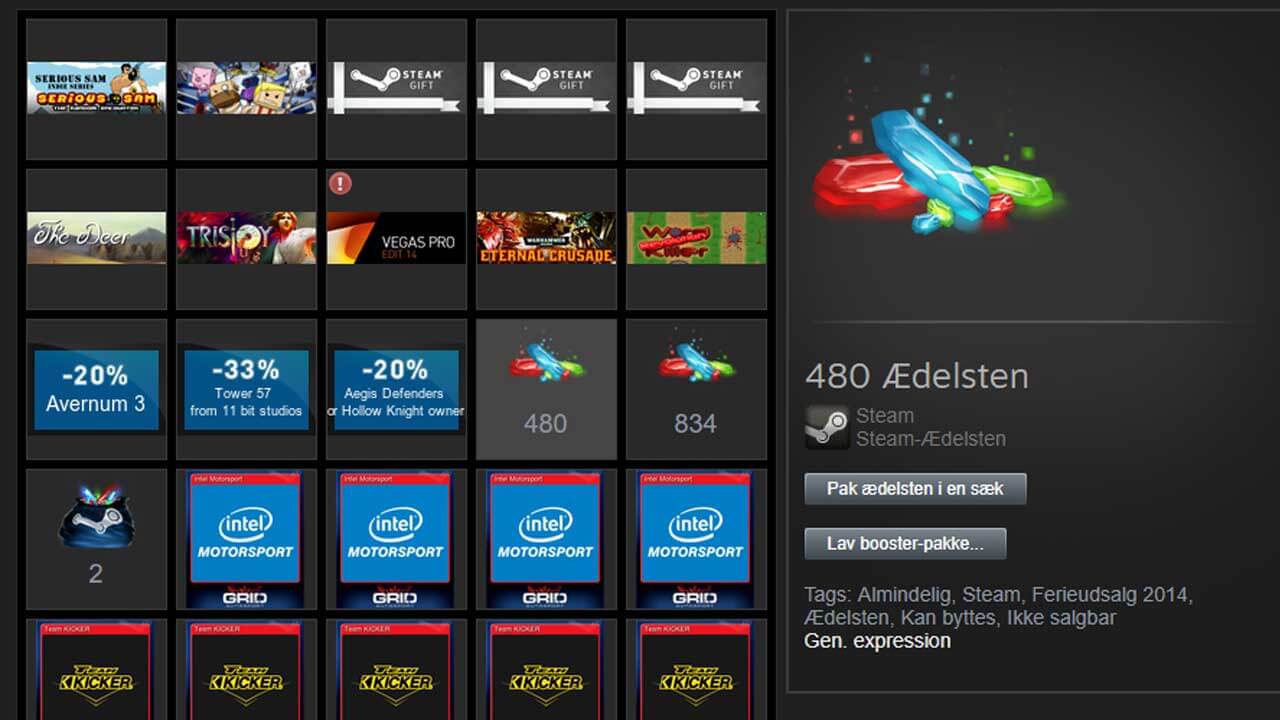Click the Lav booster-pakke button

pos(905,544)
